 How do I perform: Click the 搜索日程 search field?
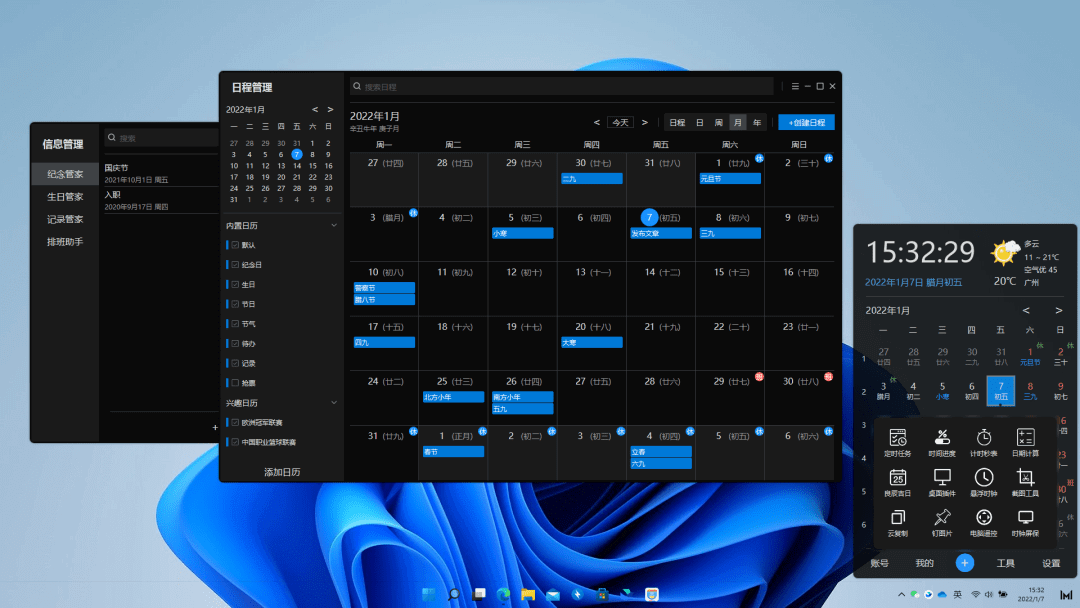pos(560,87)
